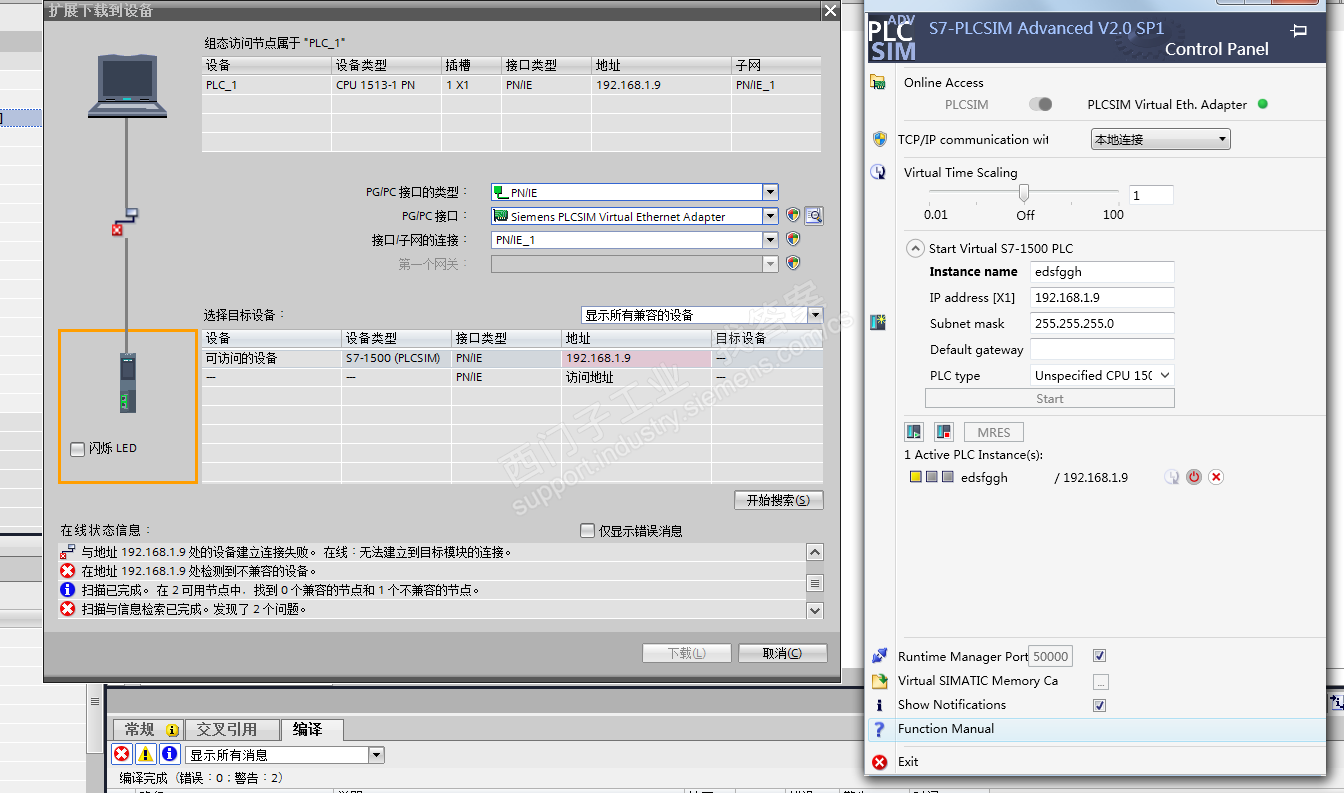Image resolution: width=1344 pixels, height=793 pixels.
Task: Open the 接口/子网的连接 dropdown
Action: tap(770, 240)
